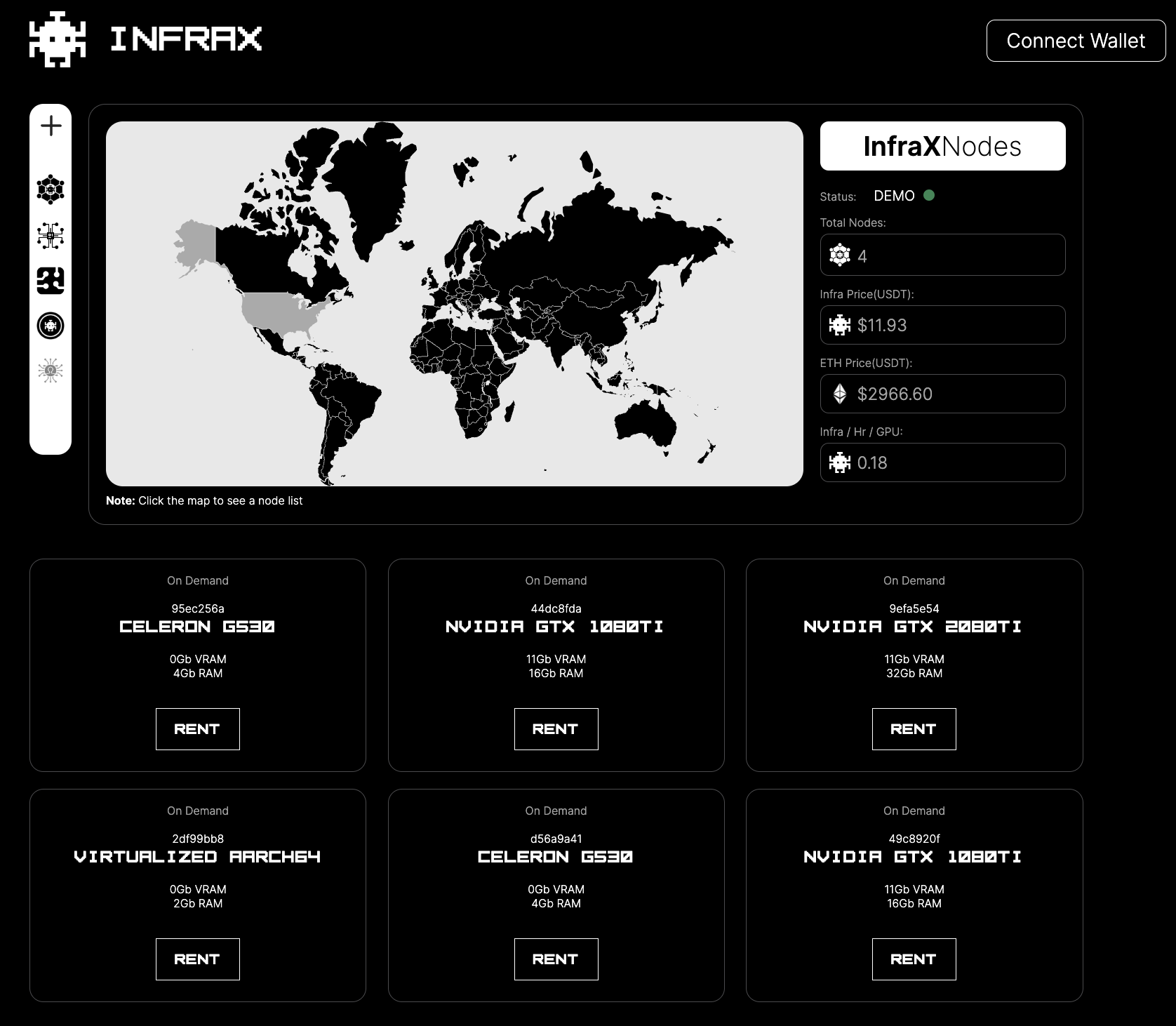Rent the Virtualized AARCH64 node

[x=197, y=959]
